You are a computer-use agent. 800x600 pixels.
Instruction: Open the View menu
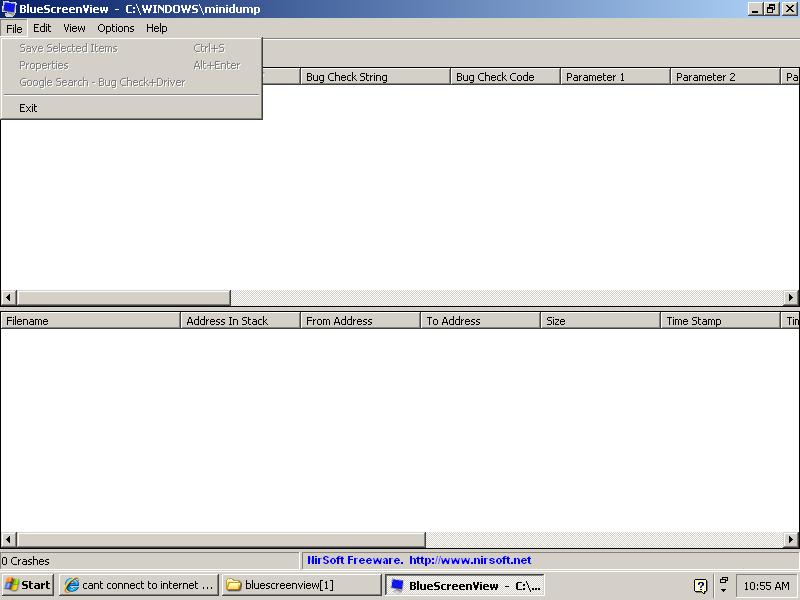coord(74,28)
